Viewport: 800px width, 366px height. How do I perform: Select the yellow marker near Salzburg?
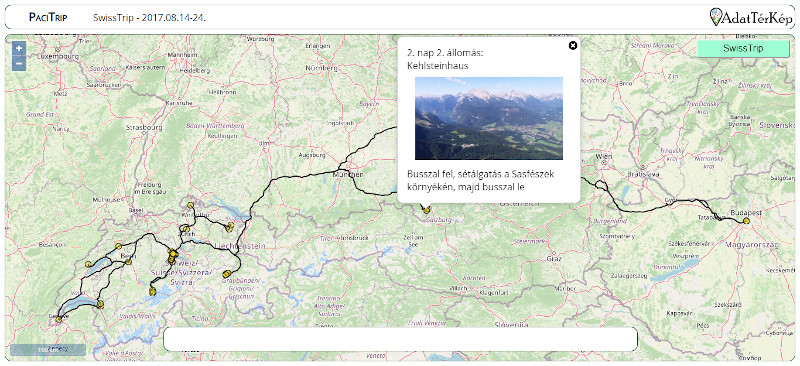(426, 210)
